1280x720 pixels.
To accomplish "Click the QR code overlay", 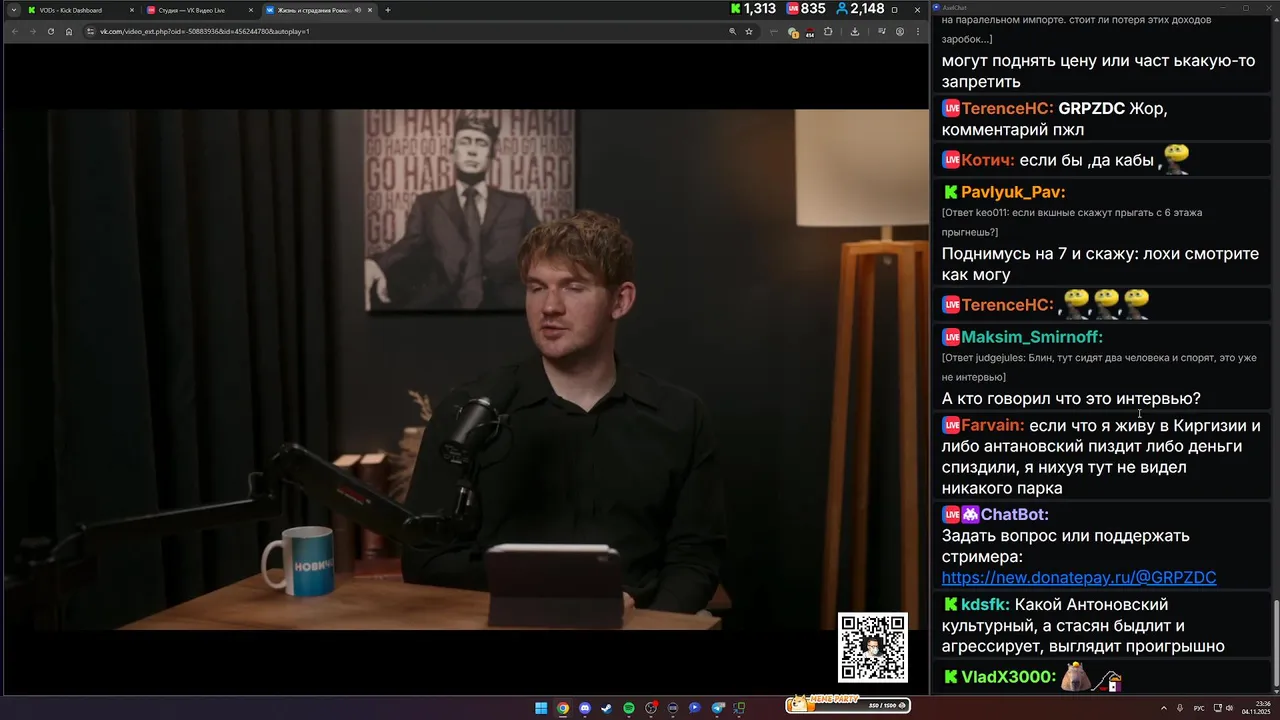I will (873, 647).
